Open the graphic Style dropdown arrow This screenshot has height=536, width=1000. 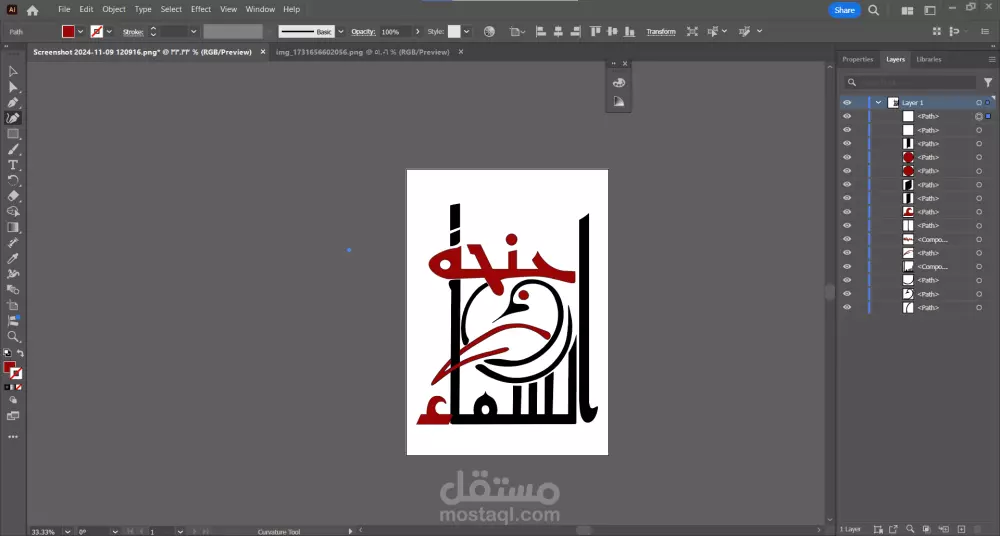(x=467, y=31)
